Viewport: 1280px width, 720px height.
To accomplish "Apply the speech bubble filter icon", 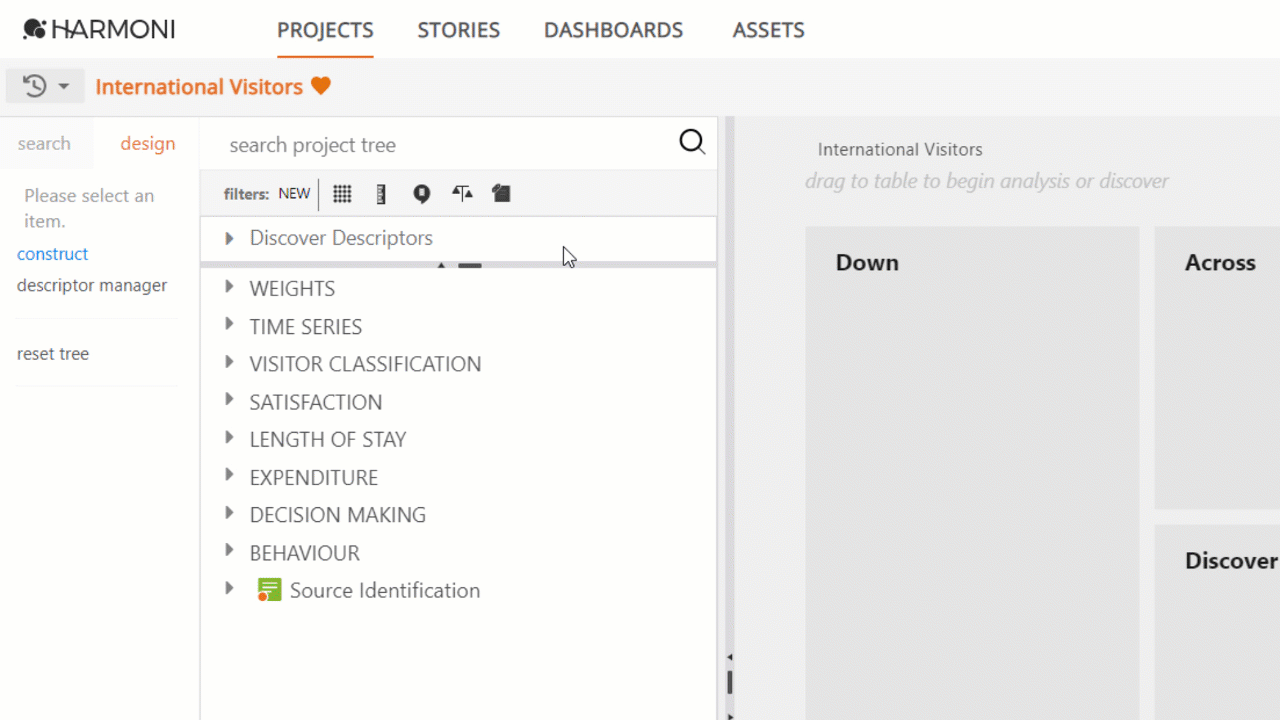I will click(422, 194).
